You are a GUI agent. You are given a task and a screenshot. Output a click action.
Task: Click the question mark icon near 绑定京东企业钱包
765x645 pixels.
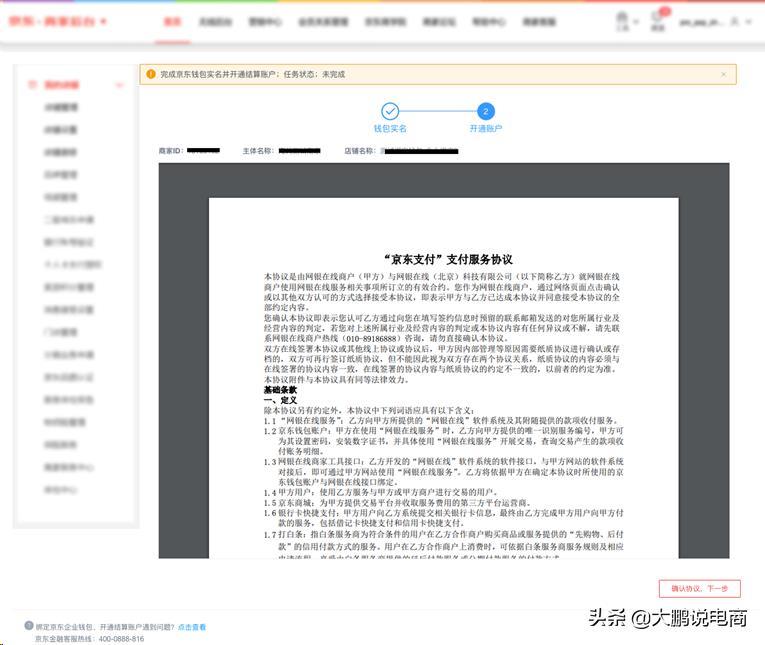(x=29, y=626)
